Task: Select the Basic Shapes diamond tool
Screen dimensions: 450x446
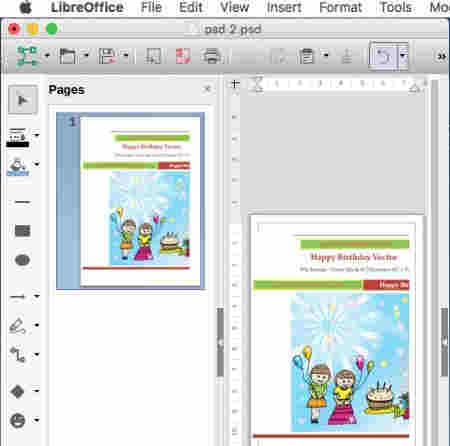Action: (18, 391)
